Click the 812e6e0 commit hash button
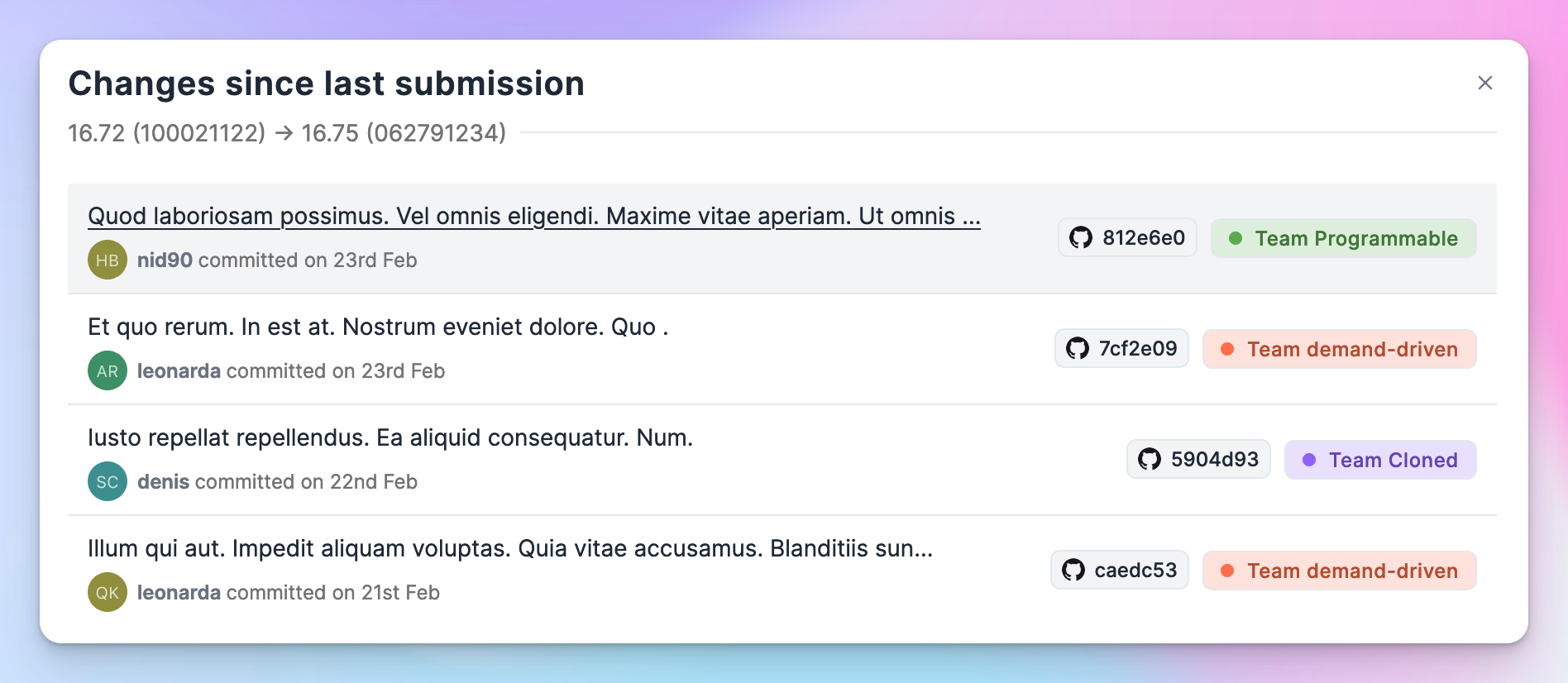 click(x=1127, y=238)
